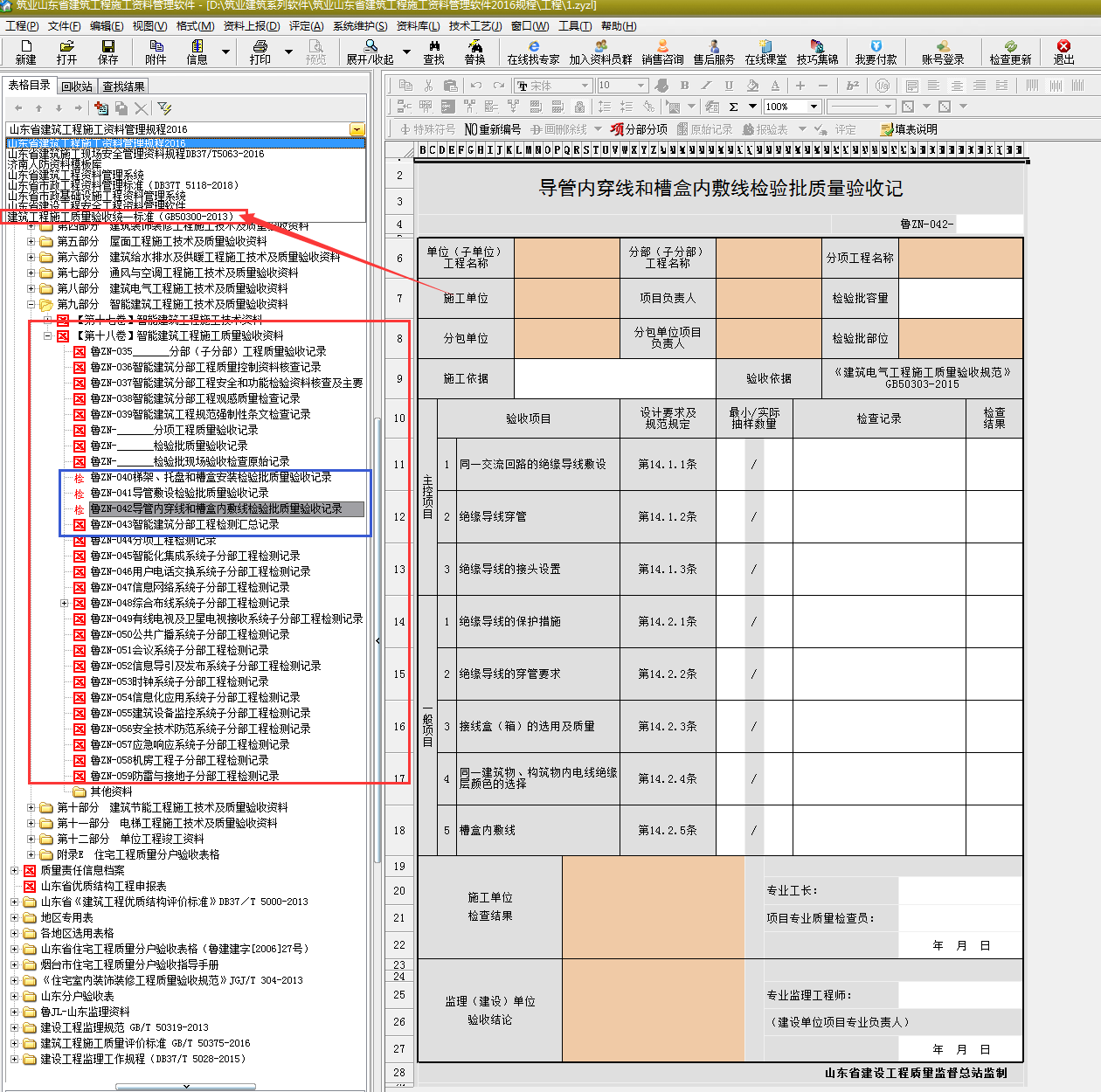Click the add-table icon in tree toolbar
Screen dimensions: 1101x1092
click(x=101, y=108)
